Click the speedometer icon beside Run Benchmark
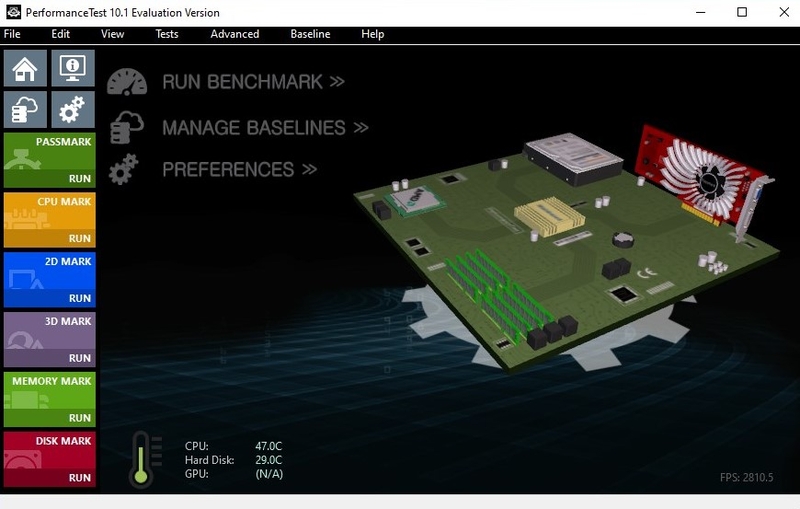The image size is (800, 509). pos(127,82)
